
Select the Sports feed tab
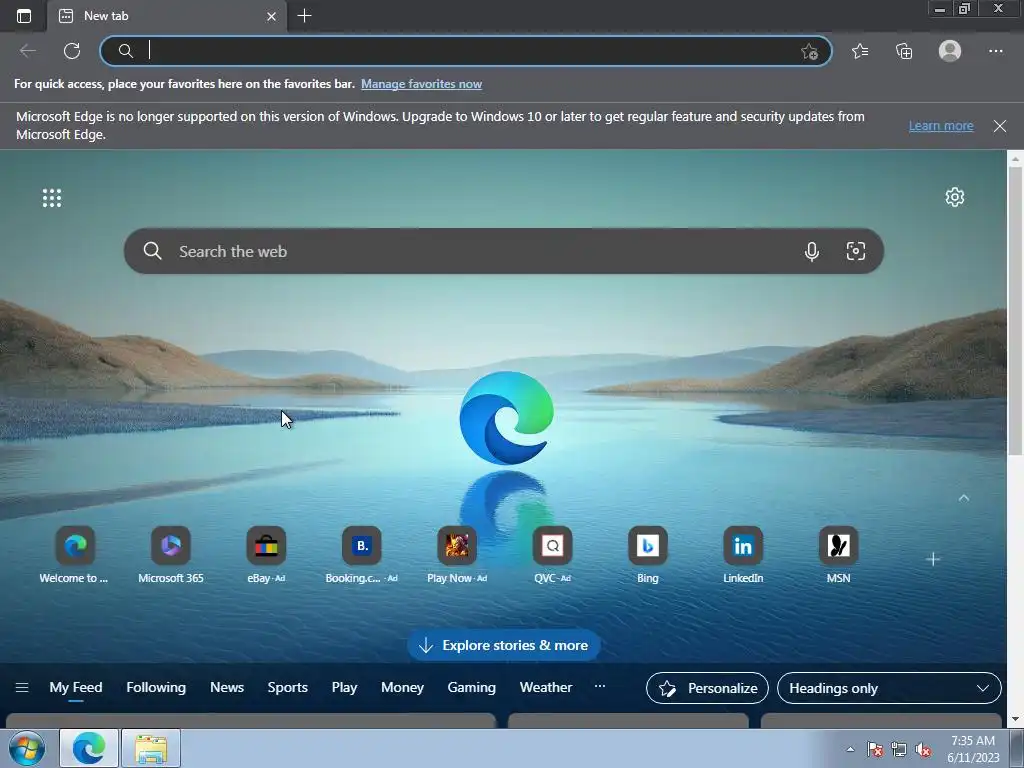[x=287, y=687]
